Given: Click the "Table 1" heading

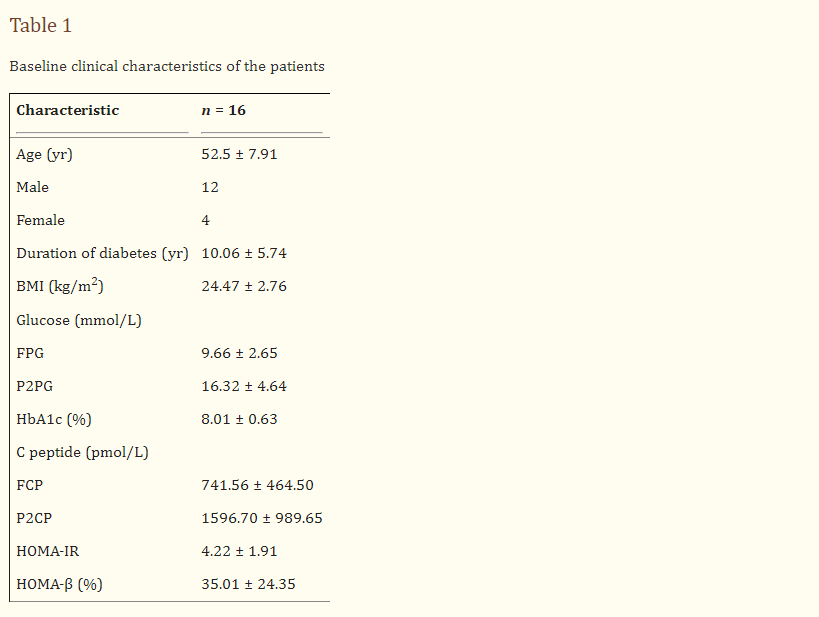Looking at the screenshot, I should pos(41,25).
